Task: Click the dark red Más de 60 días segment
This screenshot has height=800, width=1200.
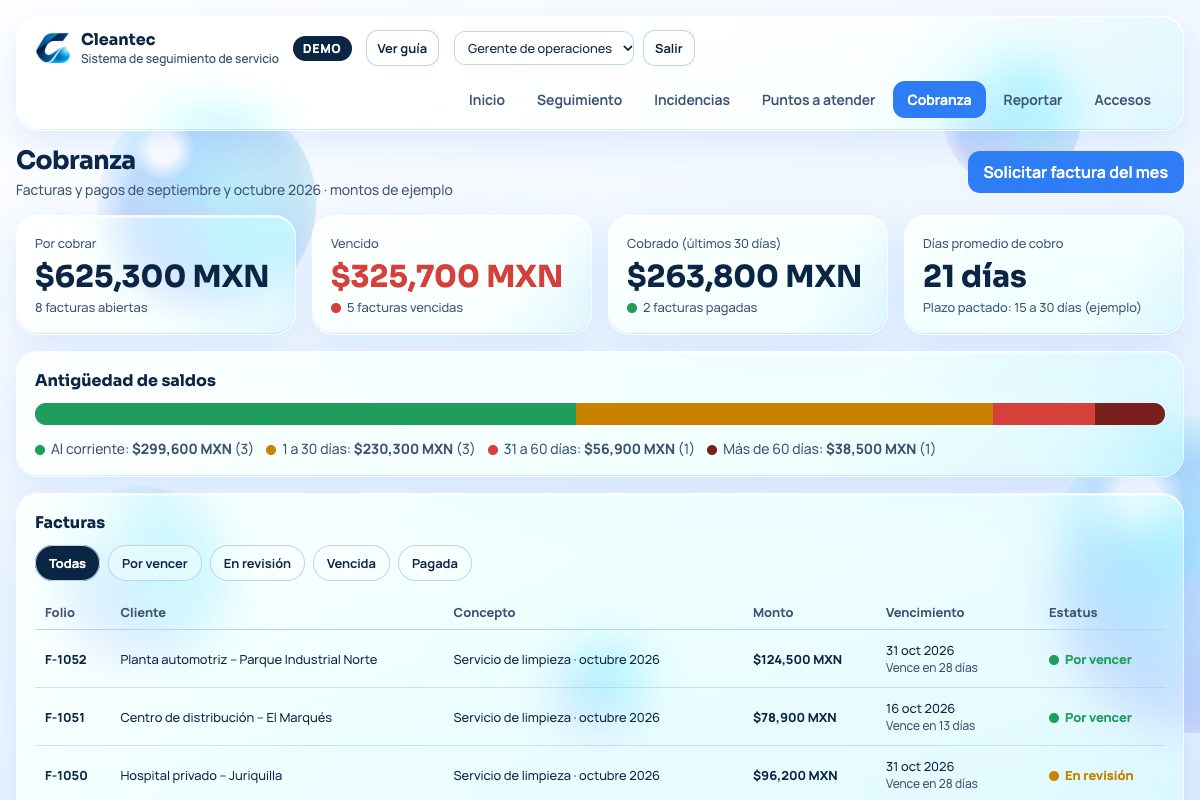Action: [1130, 414]
